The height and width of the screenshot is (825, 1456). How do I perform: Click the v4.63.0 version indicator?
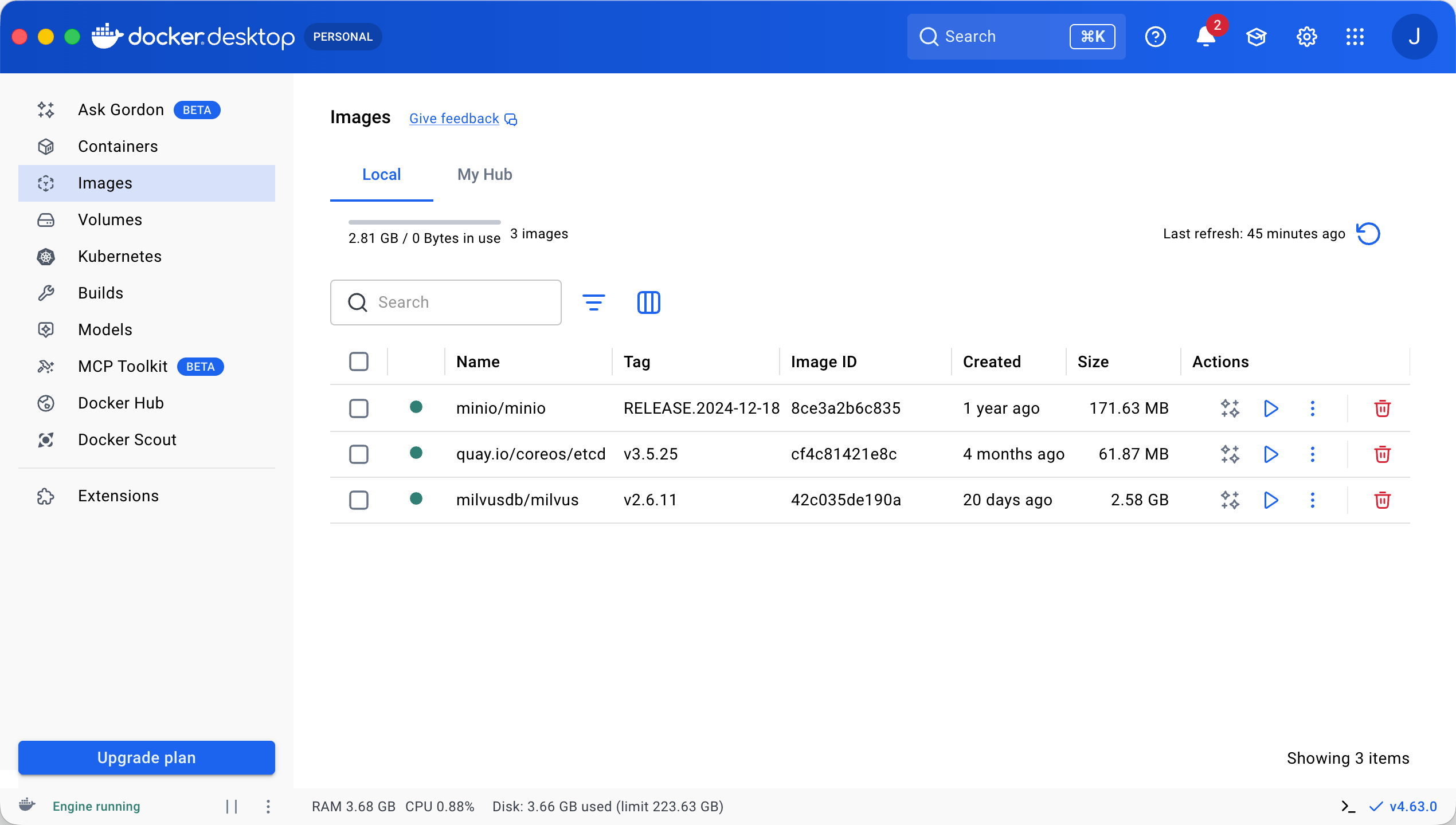coord(1403,807)
